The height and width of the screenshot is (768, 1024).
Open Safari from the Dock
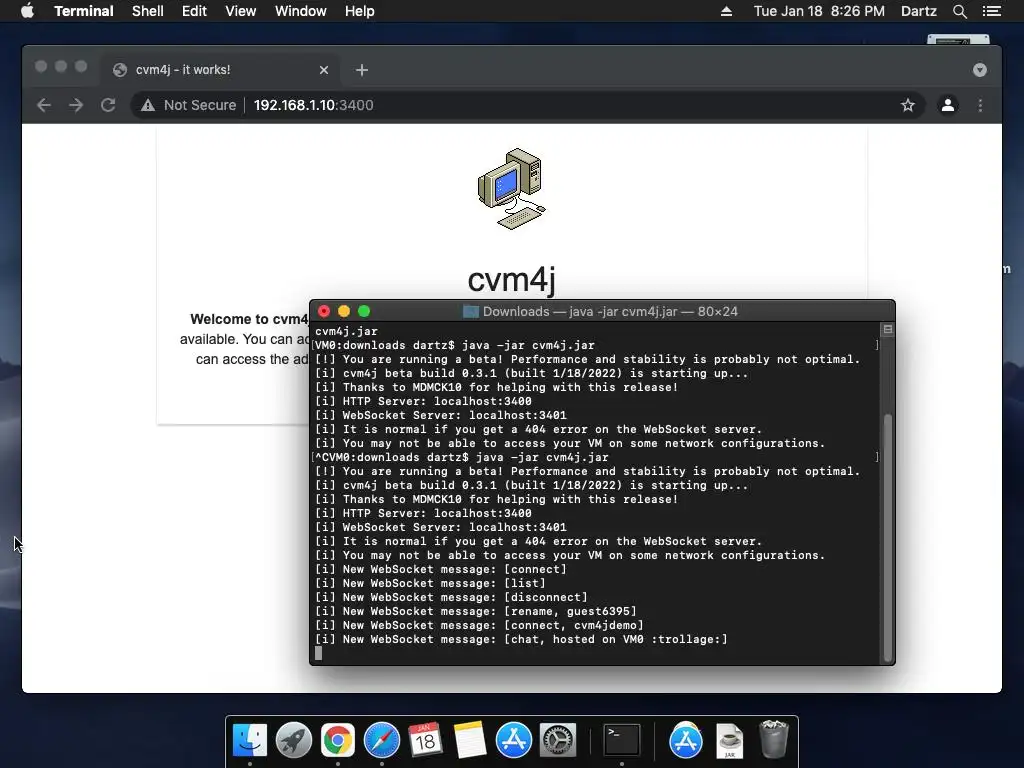click(x=381, y=741)
